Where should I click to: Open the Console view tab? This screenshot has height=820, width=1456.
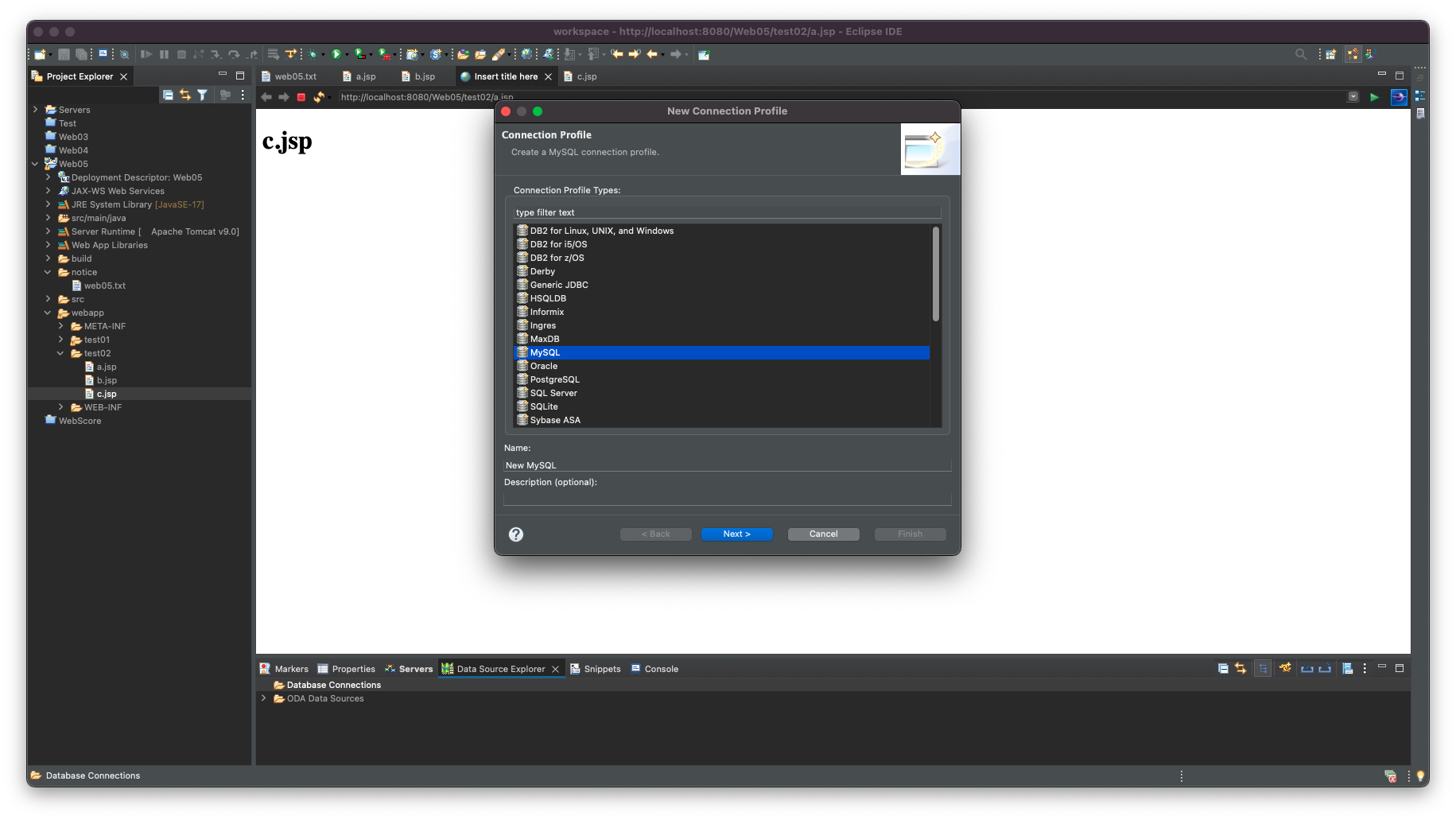[654, 669]
